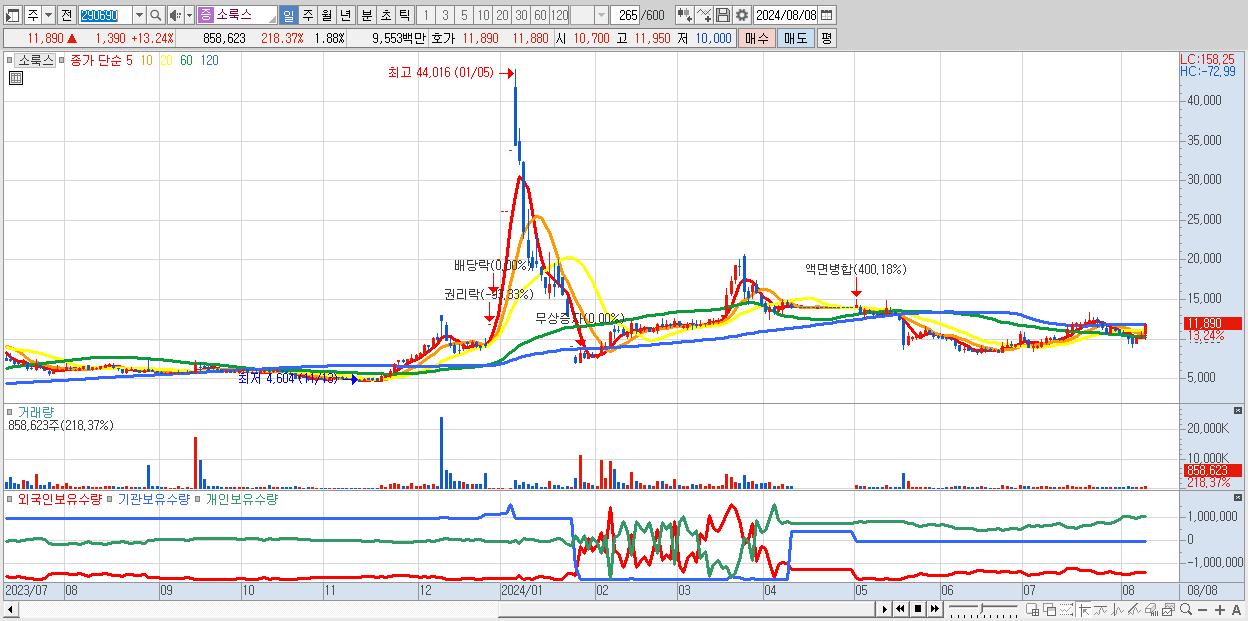The width and height of the screenshot is (1248, 621).
Task: Close the 외국인보유수량 holdings pane
Action: (1240, 497)
